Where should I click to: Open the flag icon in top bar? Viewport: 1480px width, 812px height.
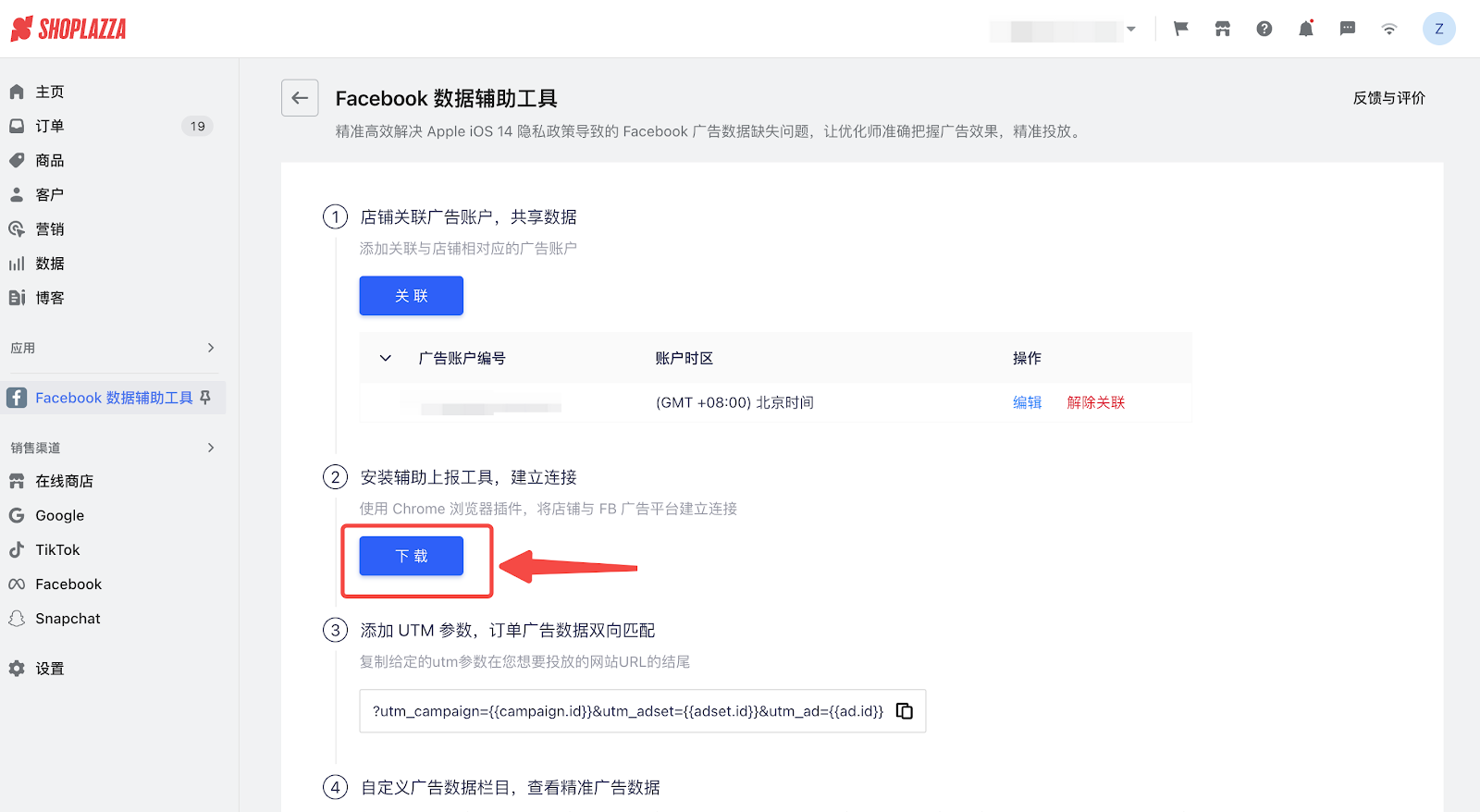1181,29
